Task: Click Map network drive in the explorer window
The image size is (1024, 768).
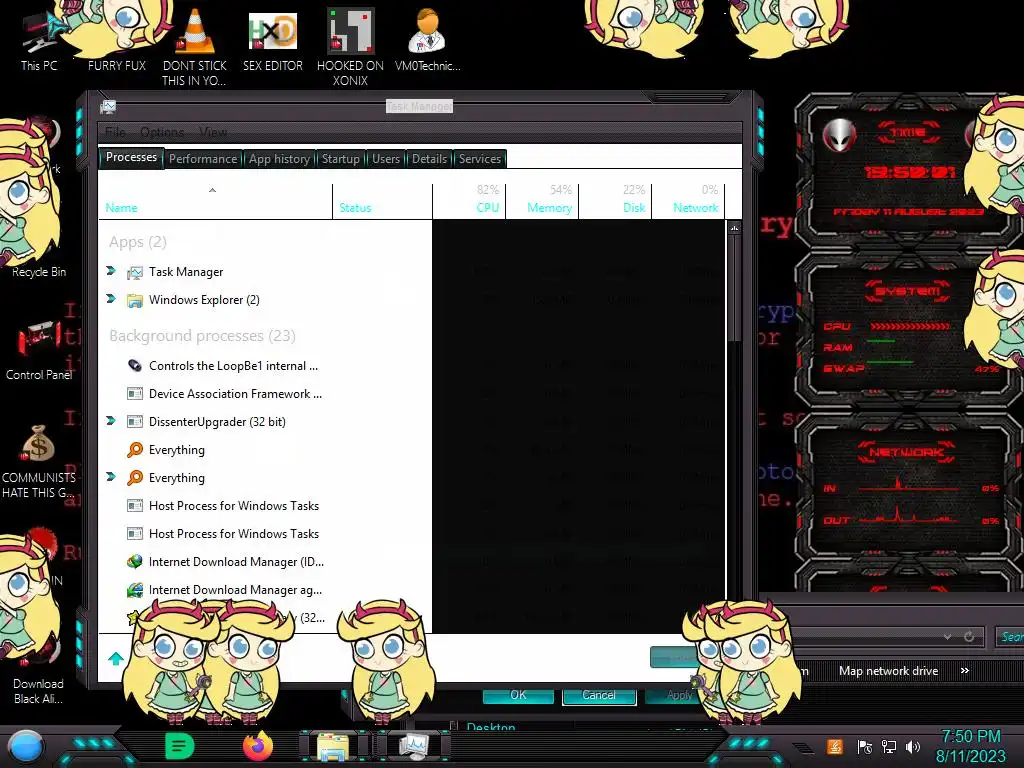Action: tap(888, 671)
